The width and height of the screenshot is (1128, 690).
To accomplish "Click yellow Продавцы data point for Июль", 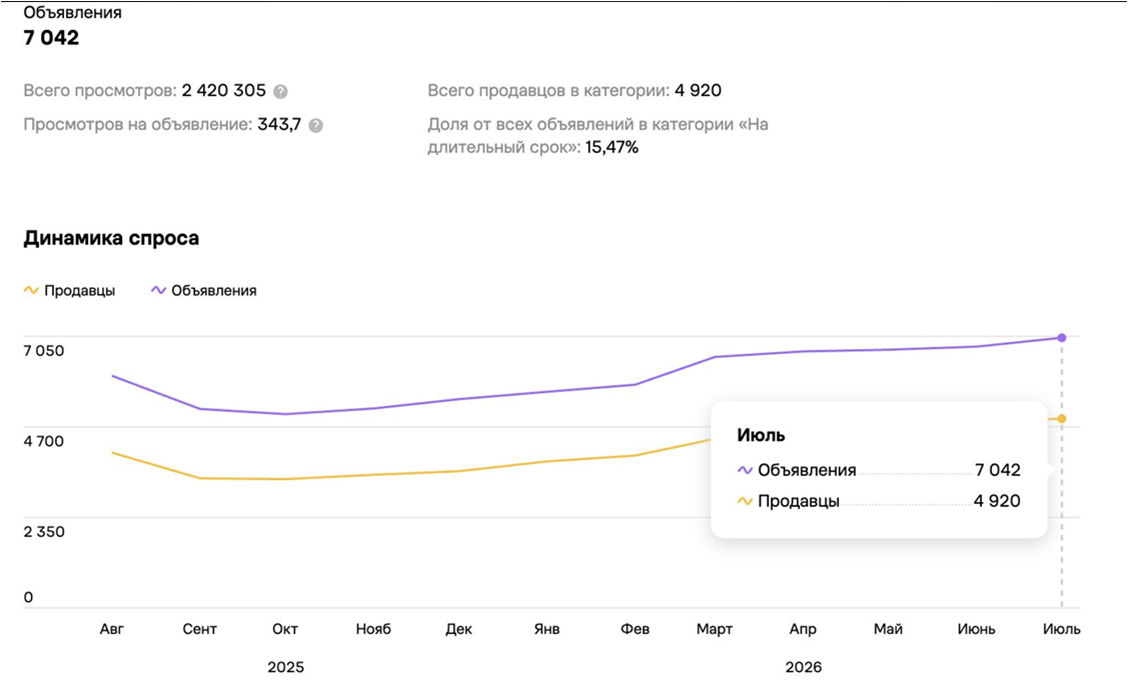I will tap(1062, 419).
